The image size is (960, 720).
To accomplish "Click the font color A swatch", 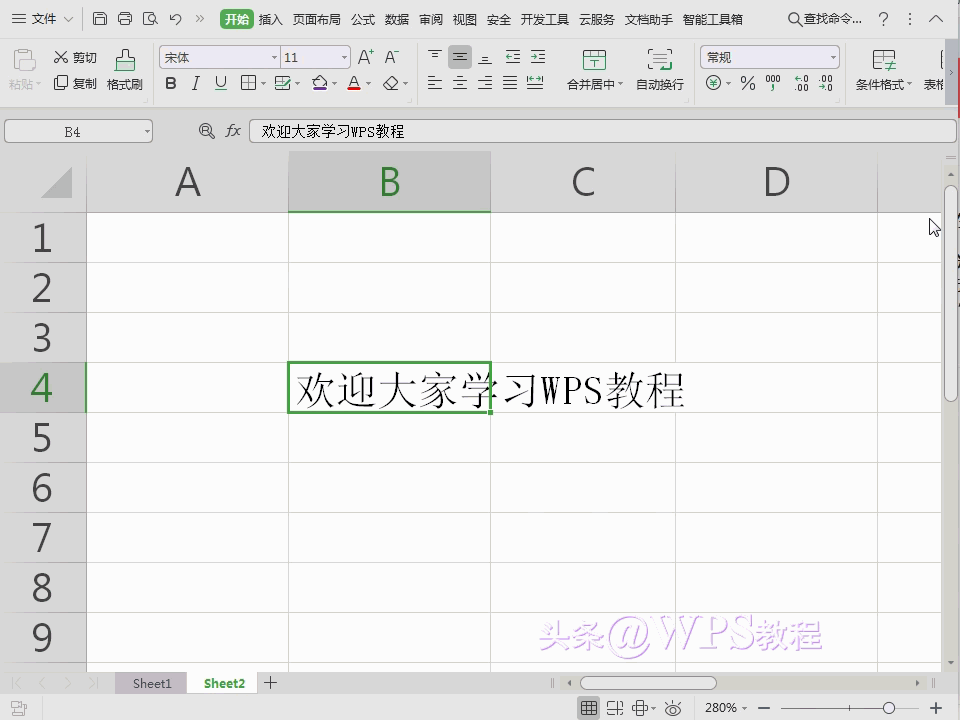I will coord(354,83).
